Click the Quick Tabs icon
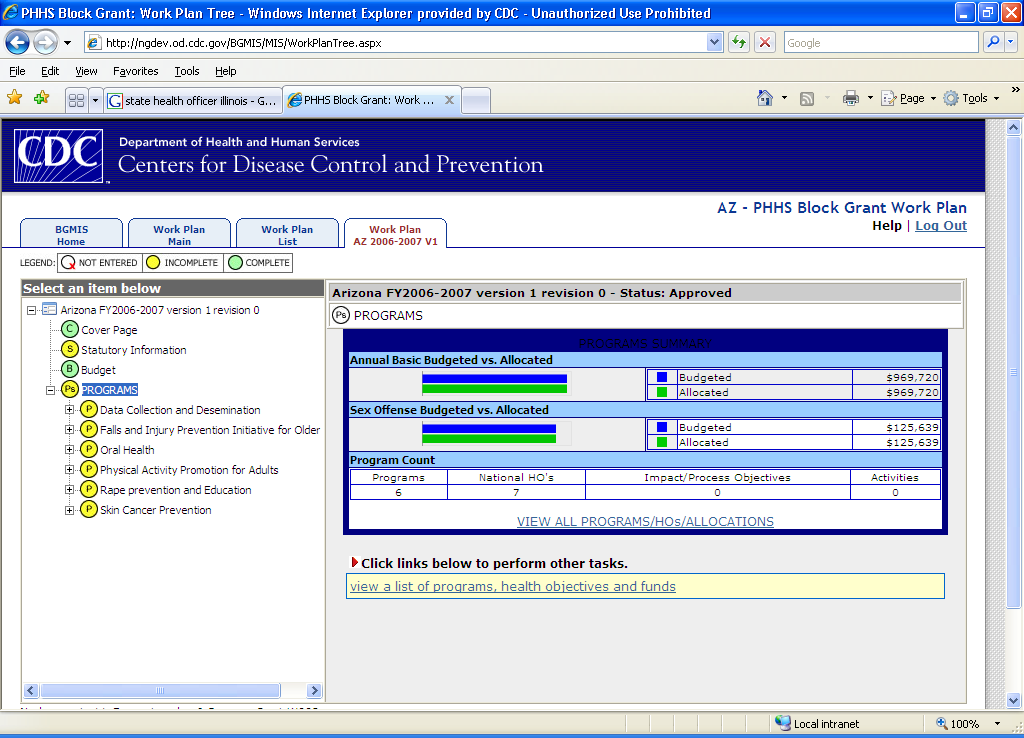Viewport: 1024px width, 738px height. tap(76, 100)
